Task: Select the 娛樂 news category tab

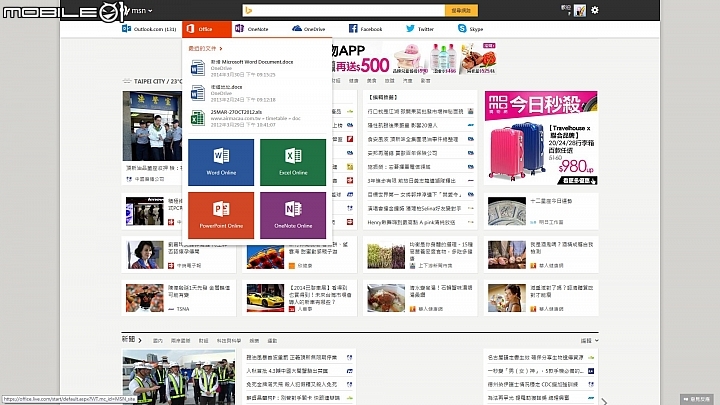Action: pyautogui.click(x=254, y=341)
